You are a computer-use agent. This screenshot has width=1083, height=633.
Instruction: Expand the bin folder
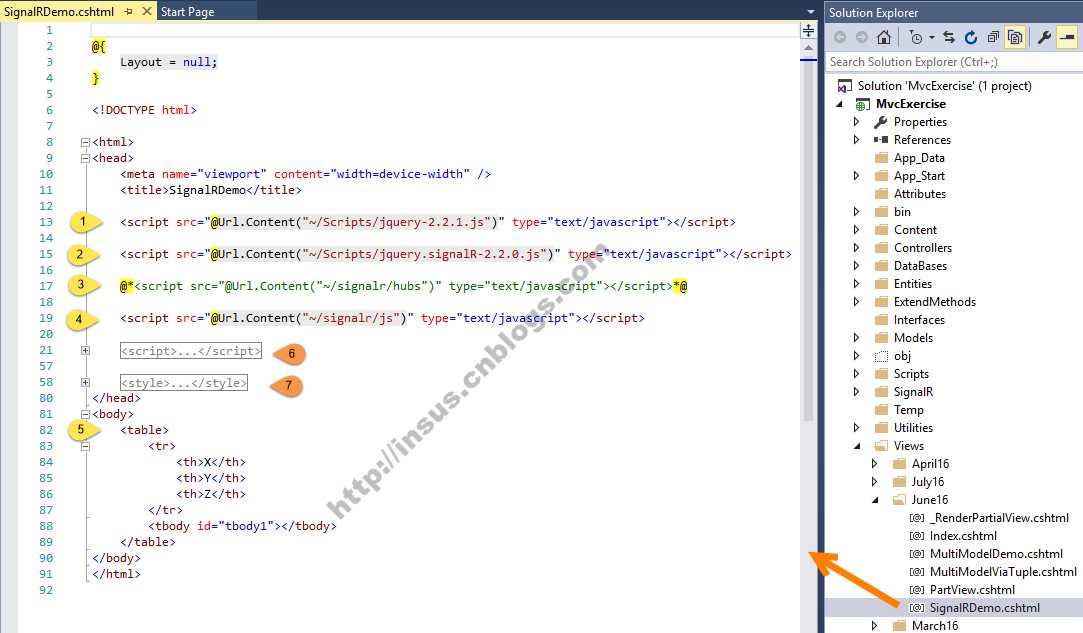click(856, 211)
